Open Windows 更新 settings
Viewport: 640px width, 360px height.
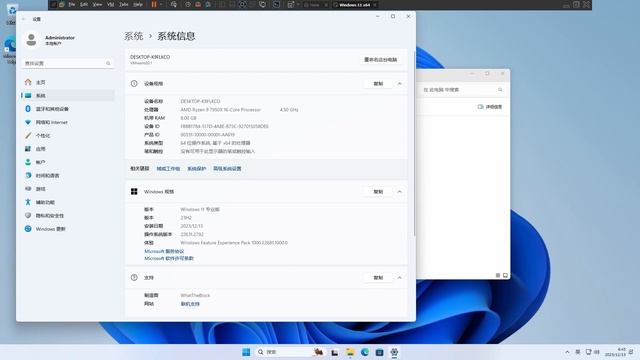[x=67, y=229]
